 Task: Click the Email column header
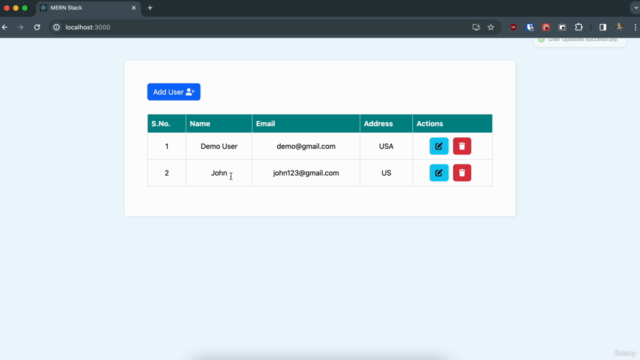point(306,124)
